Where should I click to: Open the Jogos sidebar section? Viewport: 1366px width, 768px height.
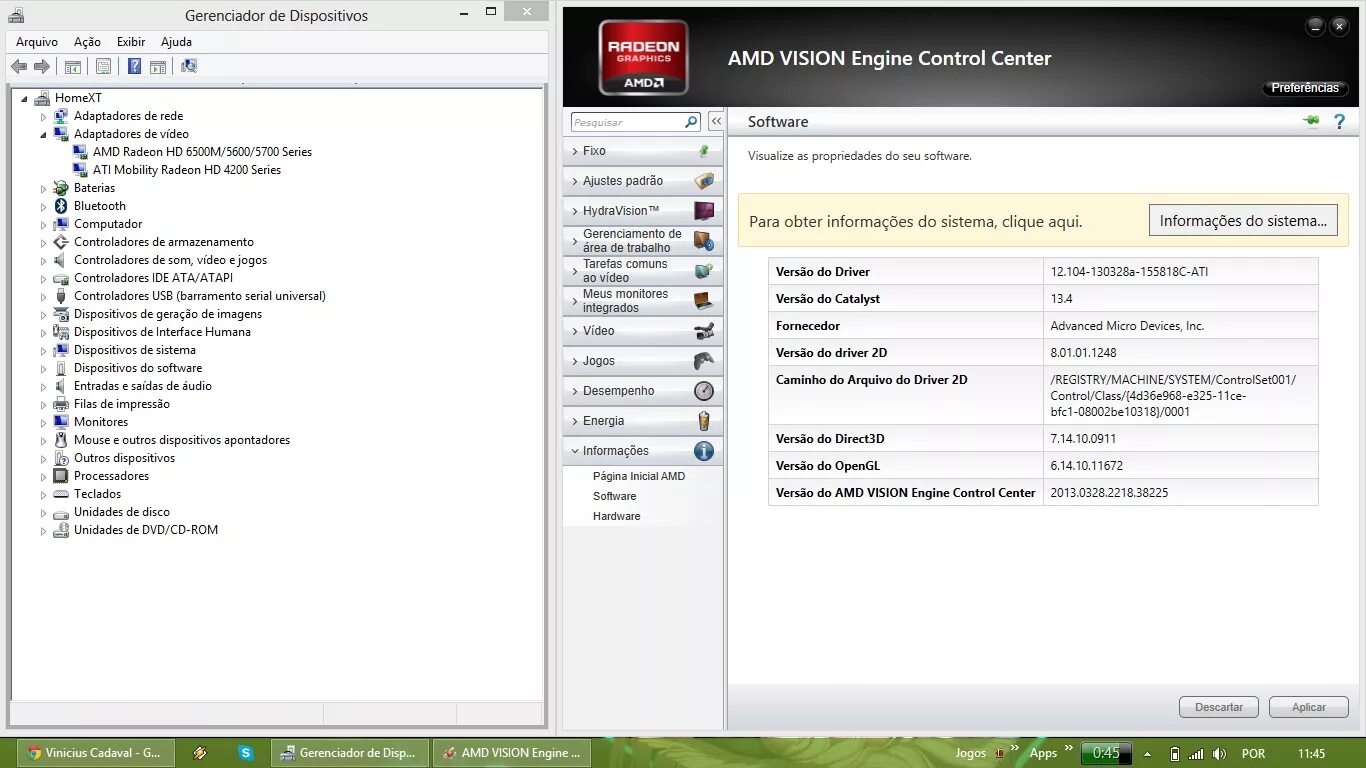643,361
